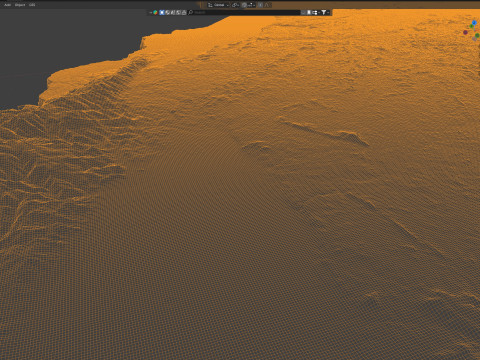The height and width of the screenshot is (360, 480).
Task: Click the magnifier search icon
Action: click(191, 12)
